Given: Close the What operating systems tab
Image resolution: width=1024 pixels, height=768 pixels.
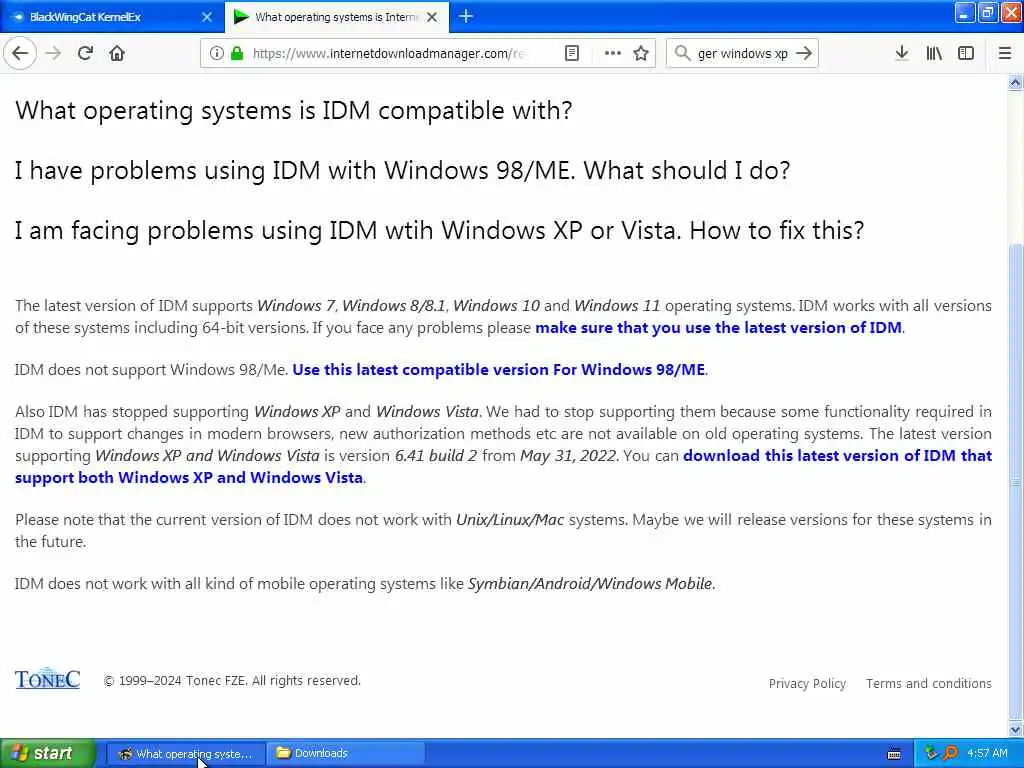Looking at the screenshot, I should (x=432, y=17).
